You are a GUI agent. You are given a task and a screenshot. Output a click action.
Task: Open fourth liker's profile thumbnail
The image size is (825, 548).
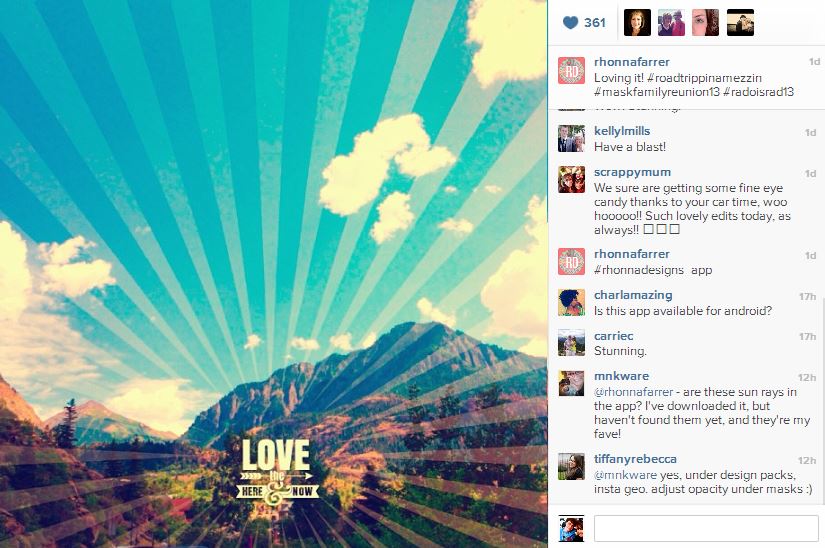[x=740, y=23]
